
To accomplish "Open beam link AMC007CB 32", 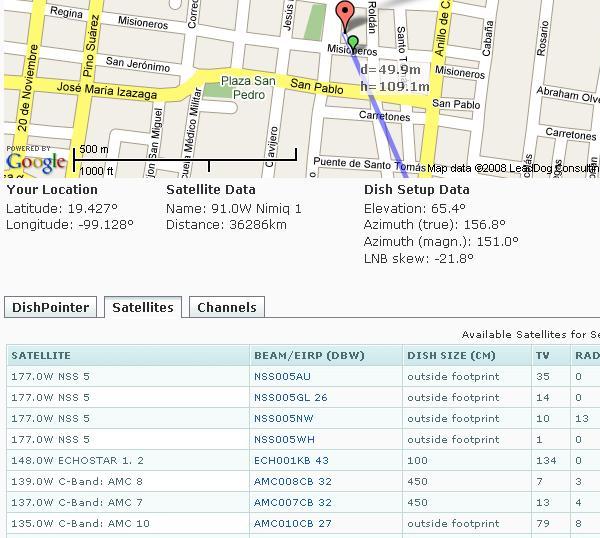I will pos(293,502).
